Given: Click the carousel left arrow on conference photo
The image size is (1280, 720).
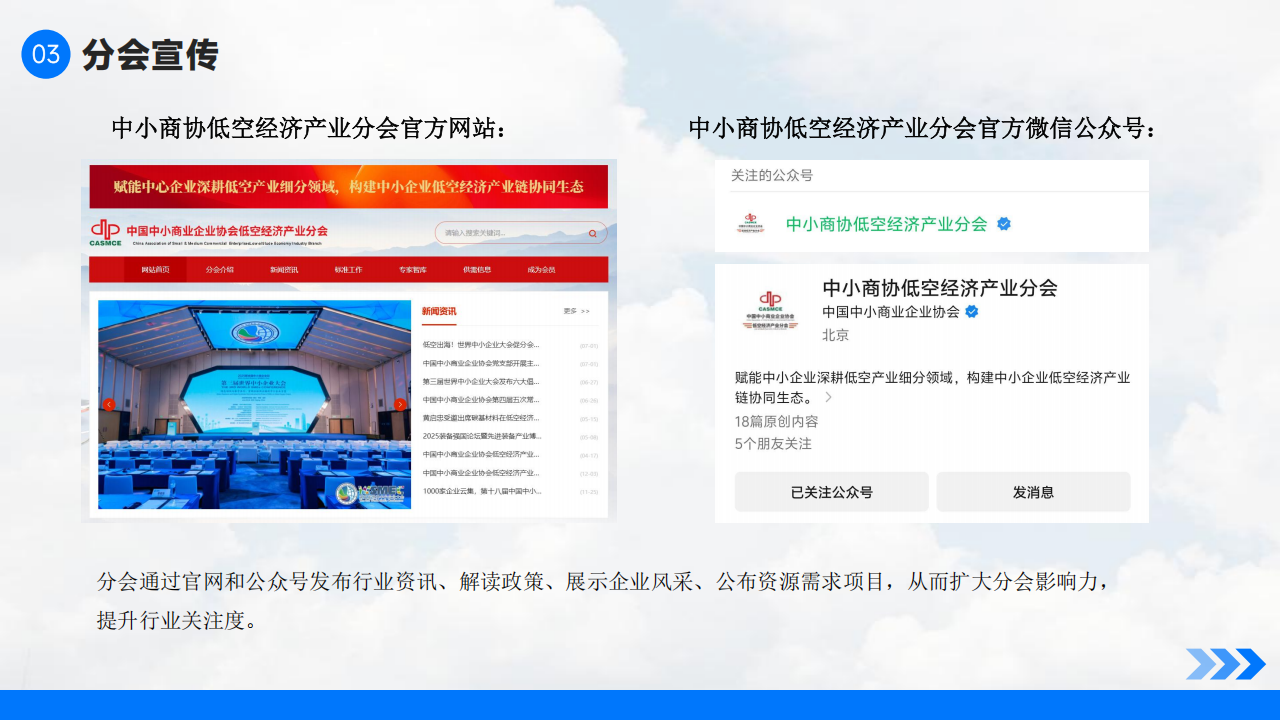Looking at the screenshot, I should 109,405.
